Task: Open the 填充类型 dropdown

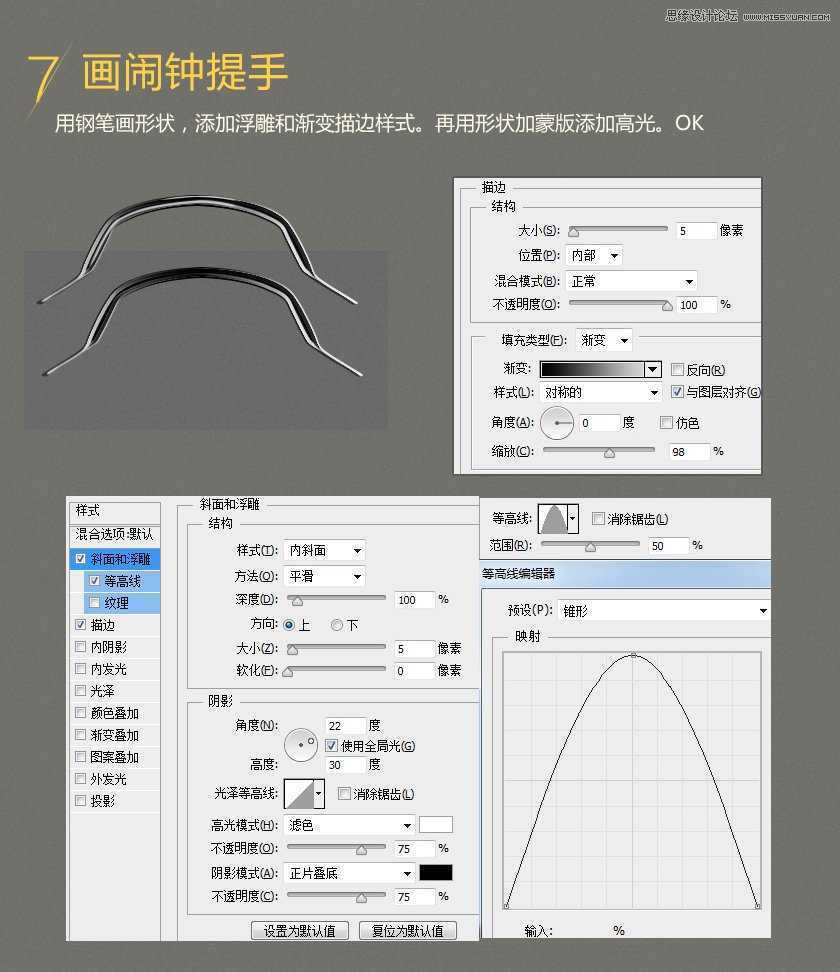Action: (604, 340)
